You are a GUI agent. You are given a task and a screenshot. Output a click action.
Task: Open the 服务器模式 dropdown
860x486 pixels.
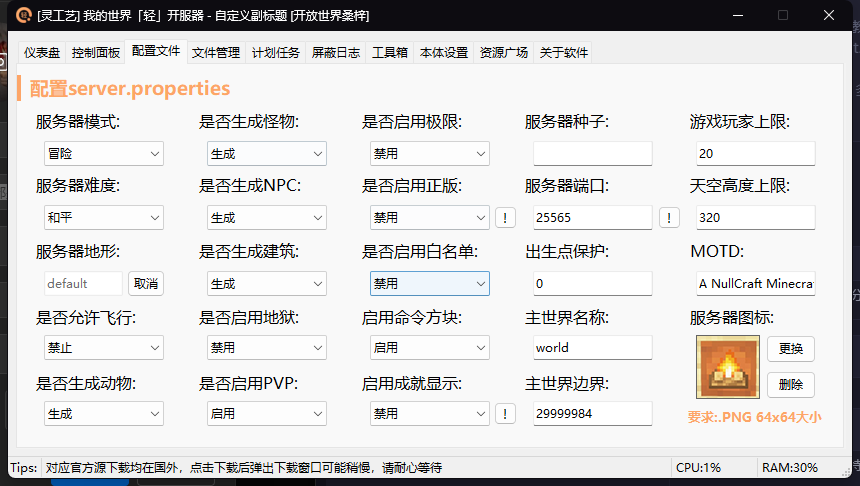coord(103,153)
